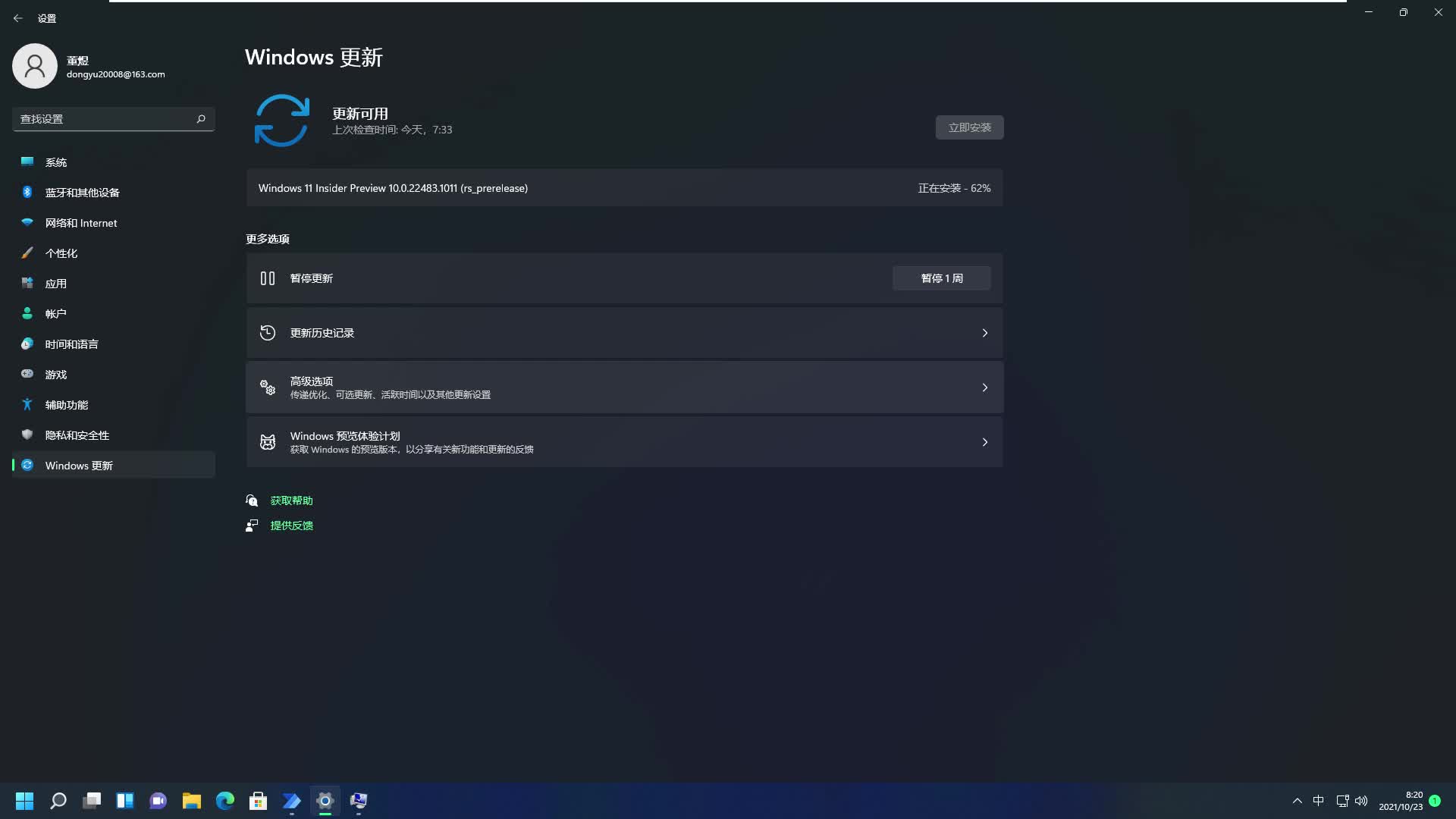Open Teams Chat on the taskbar

click(158, 801)
